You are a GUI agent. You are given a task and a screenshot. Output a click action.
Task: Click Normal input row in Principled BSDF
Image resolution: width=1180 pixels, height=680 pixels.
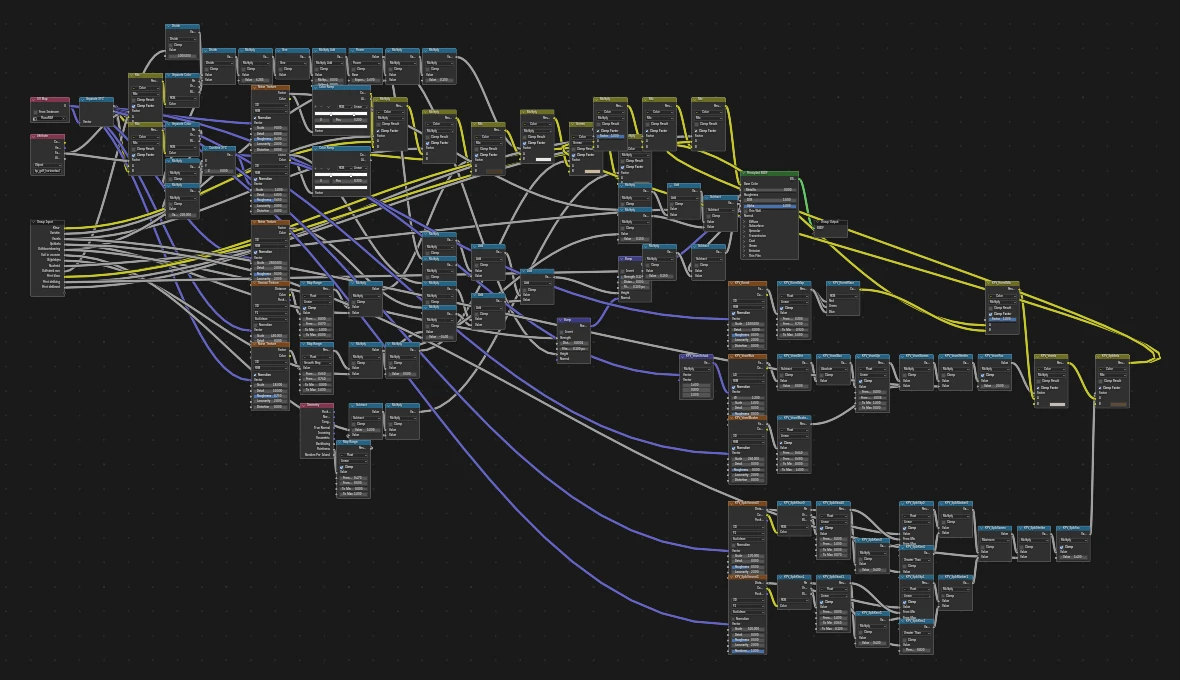point(770,216)
